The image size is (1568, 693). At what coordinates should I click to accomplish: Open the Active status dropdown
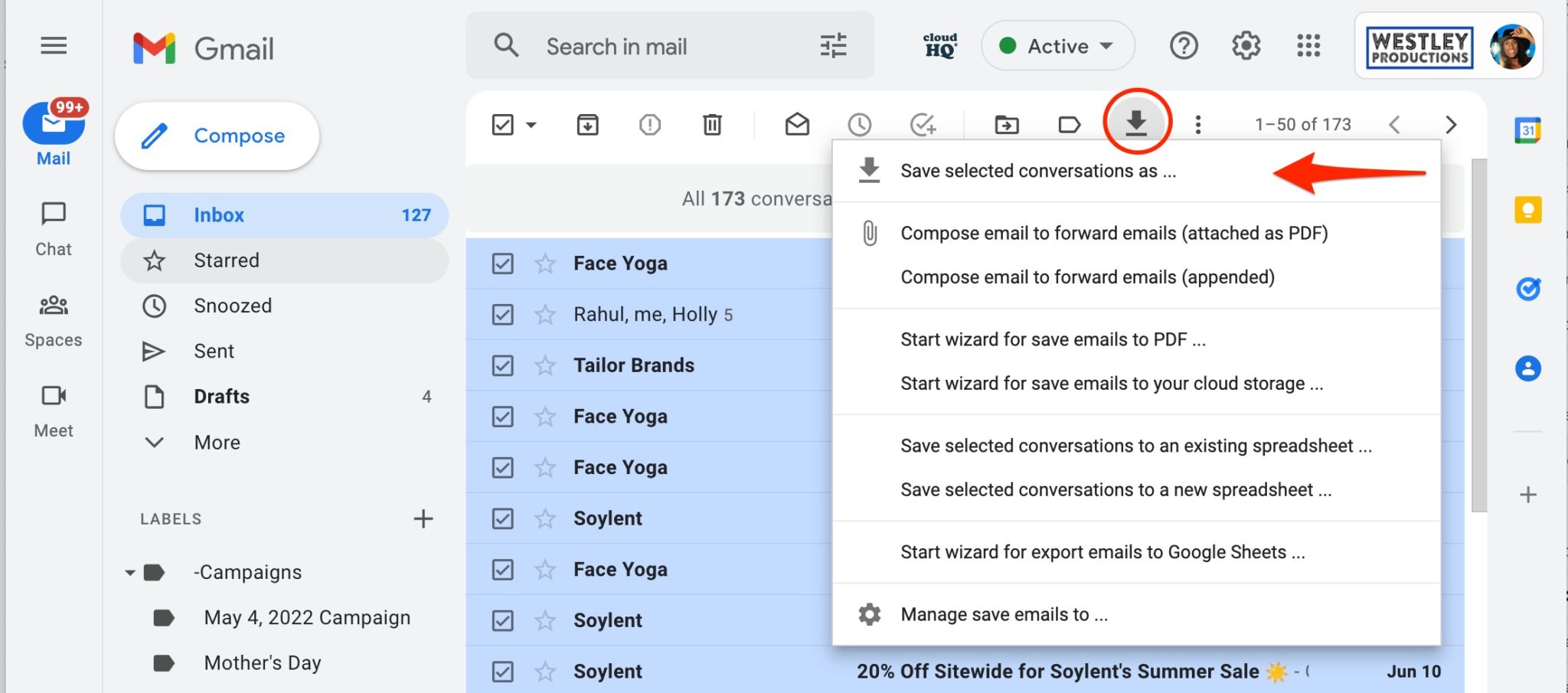point(1057,46)
